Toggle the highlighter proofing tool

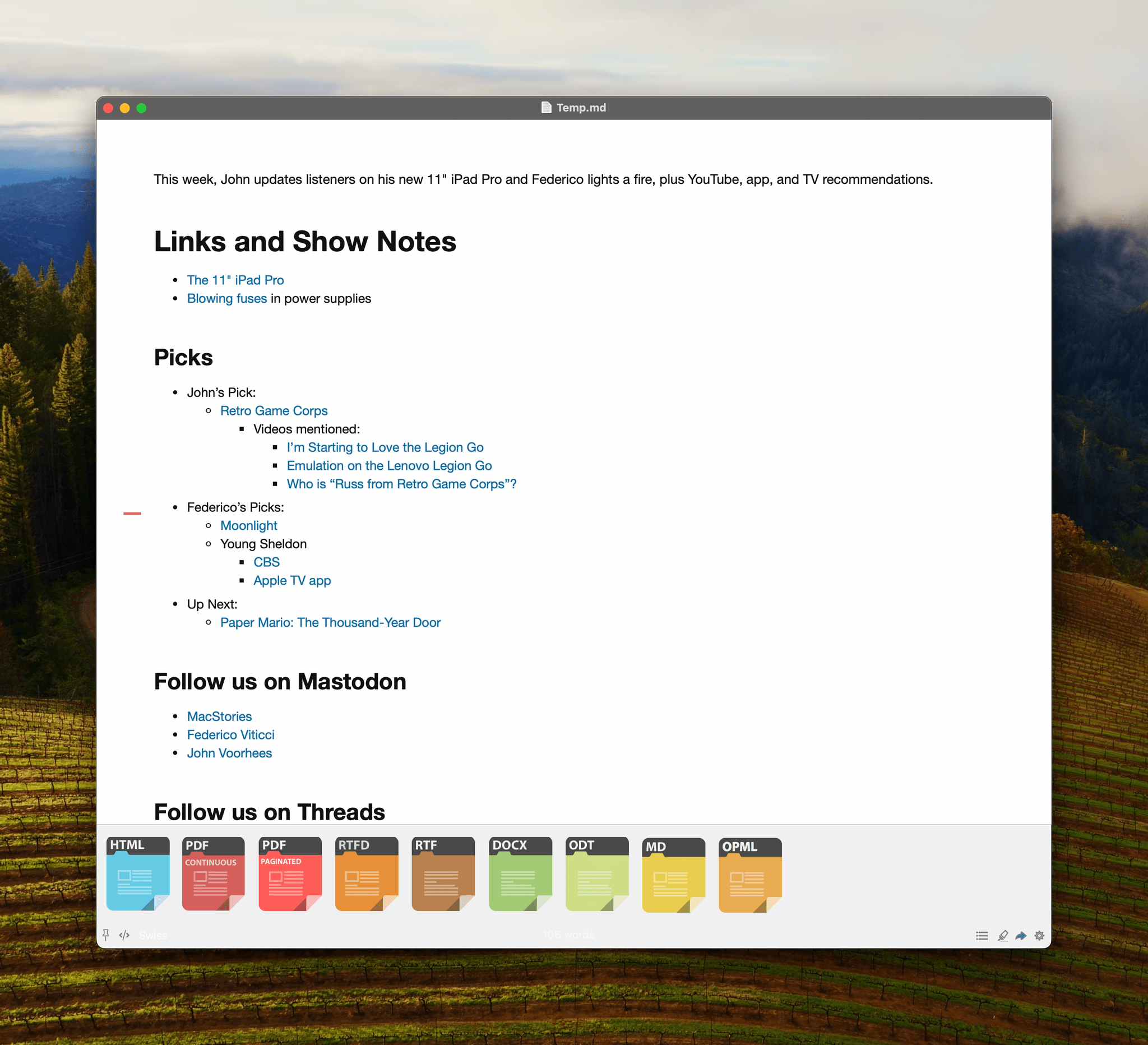point(1003,936)
